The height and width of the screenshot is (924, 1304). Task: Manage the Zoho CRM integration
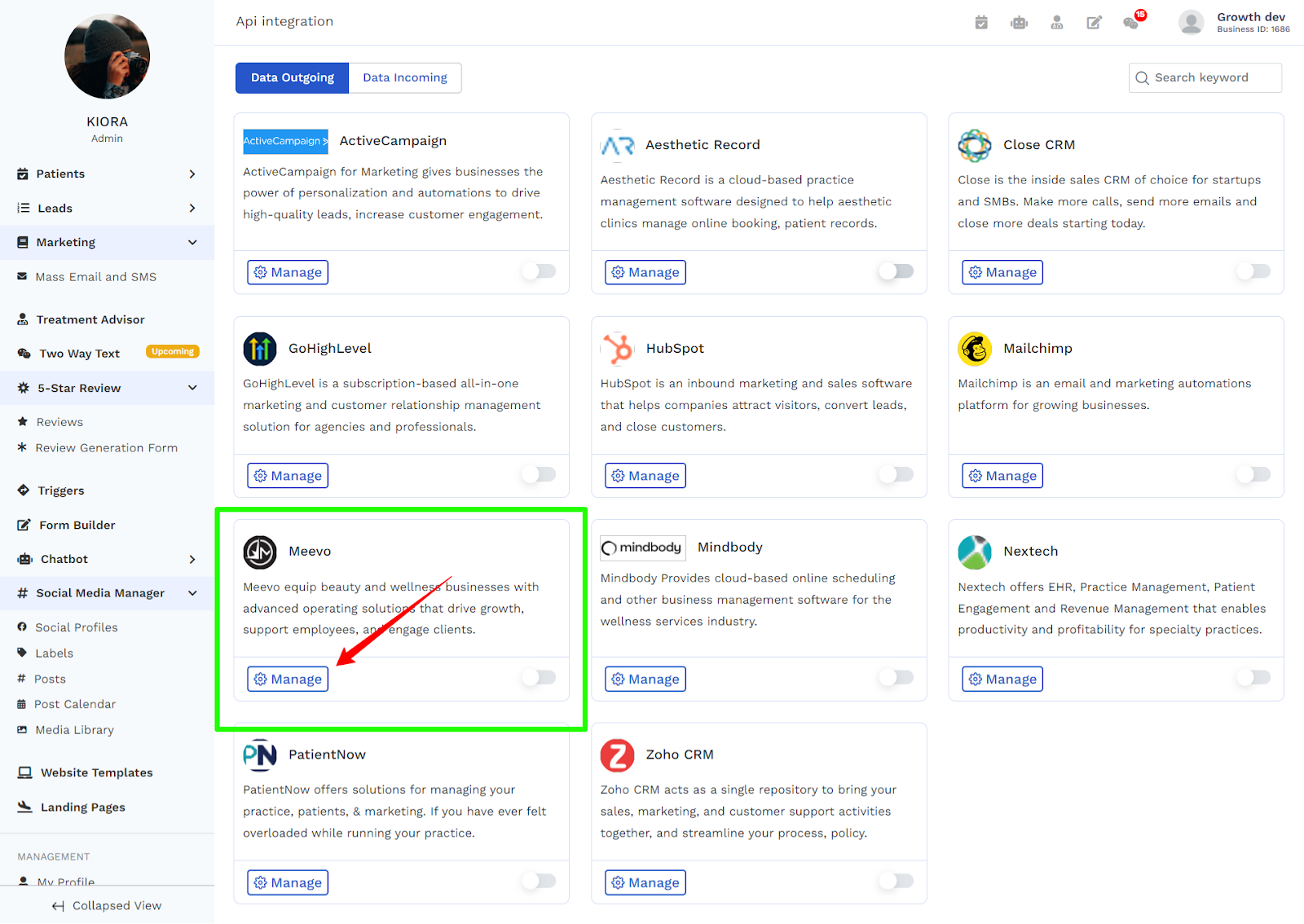click(x=645, y=882)
